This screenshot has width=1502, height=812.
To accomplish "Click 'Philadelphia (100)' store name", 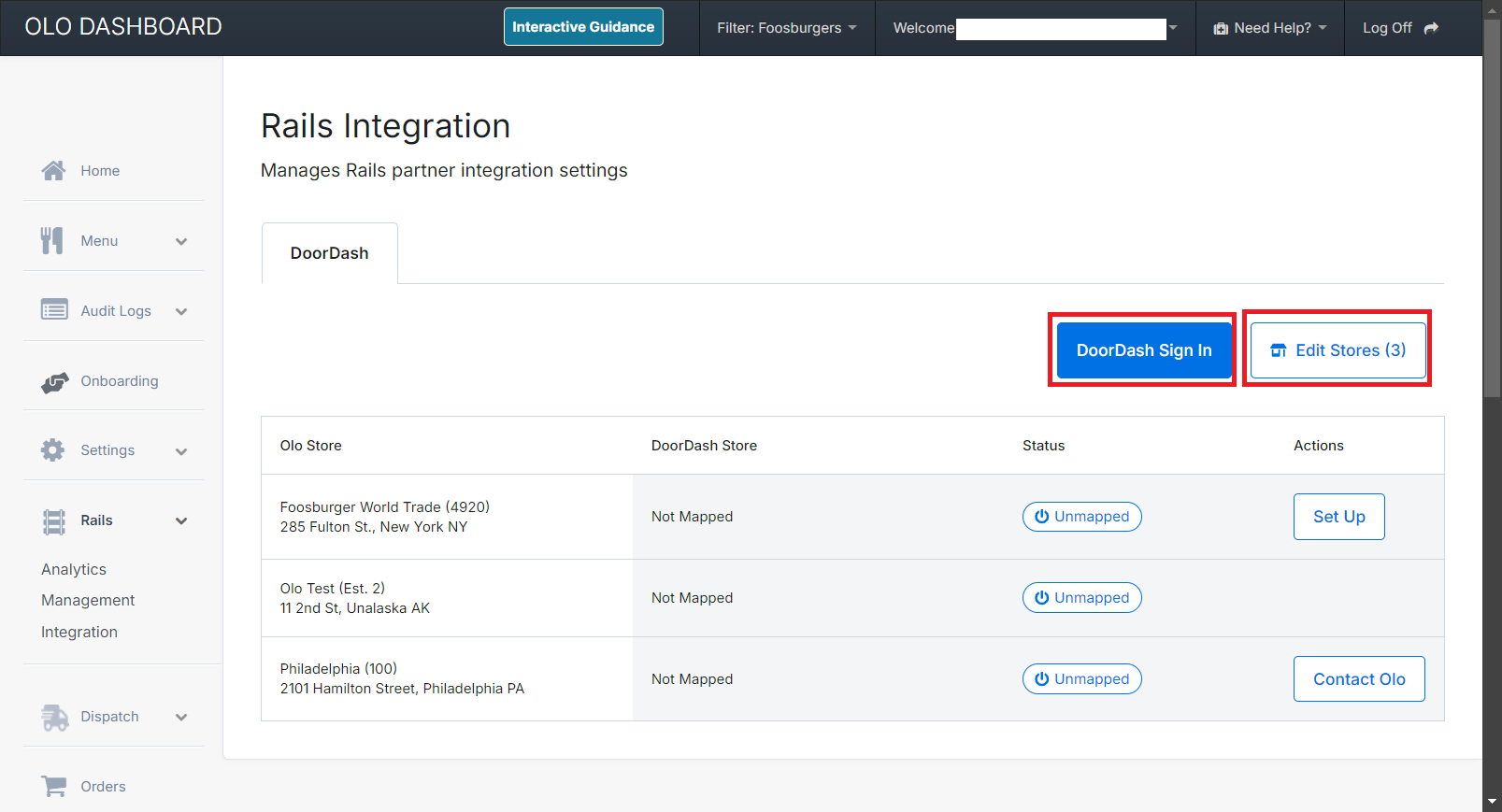I will (338, 669).
